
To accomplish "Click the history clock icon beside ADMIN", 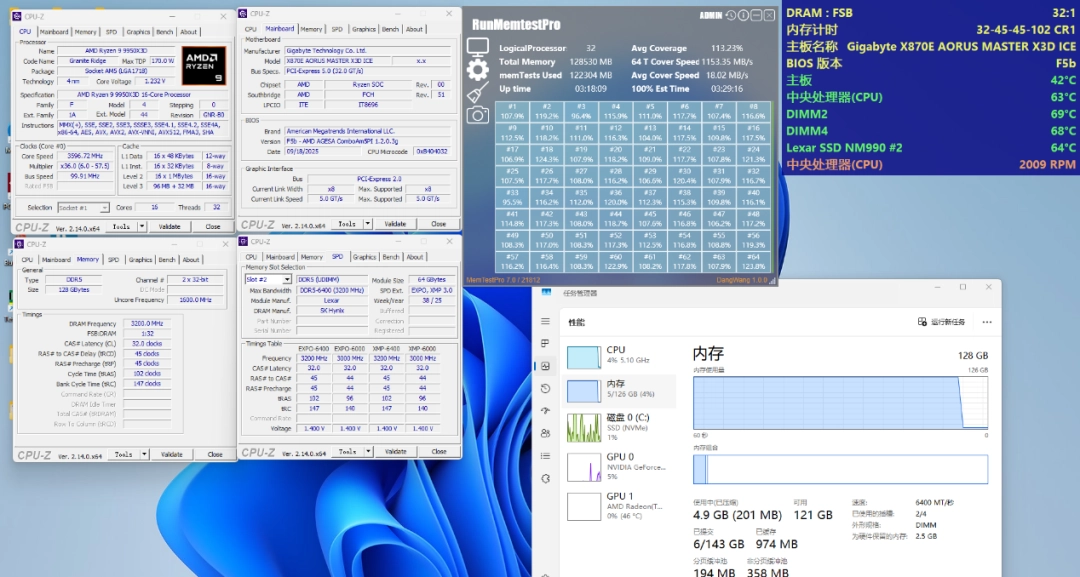I will pos(731,14).
